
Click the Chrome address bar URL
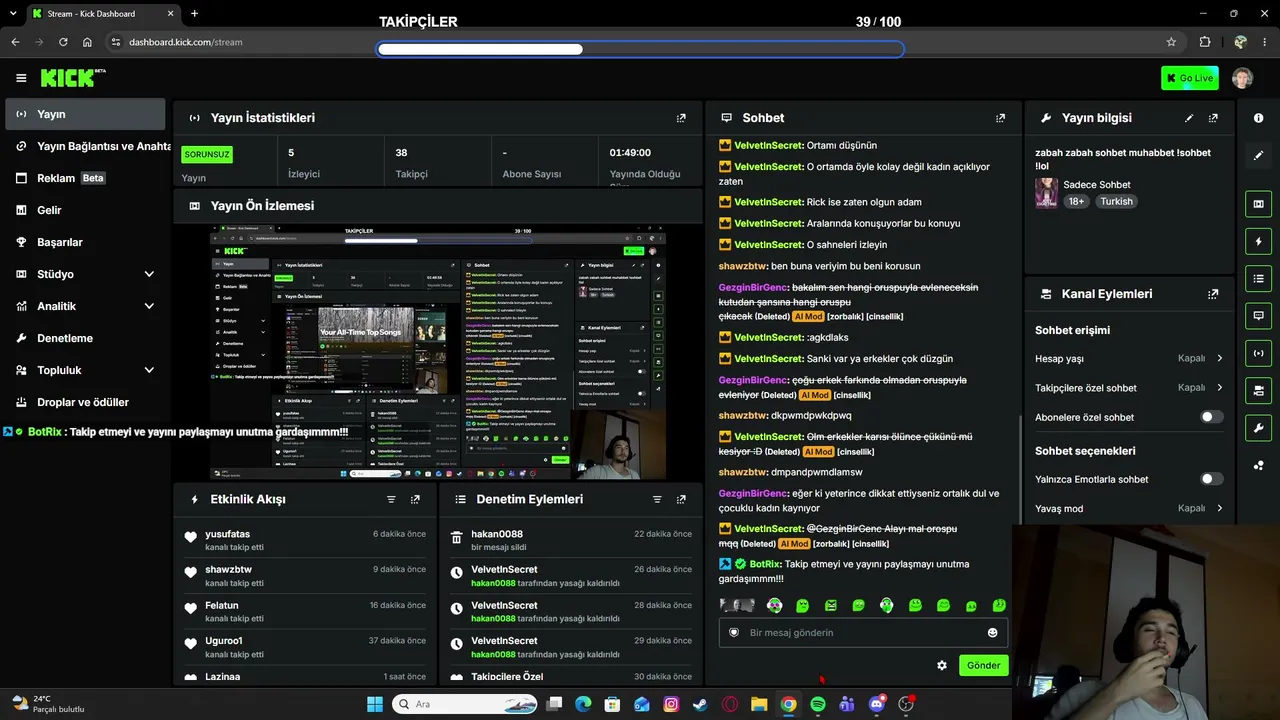185,42
